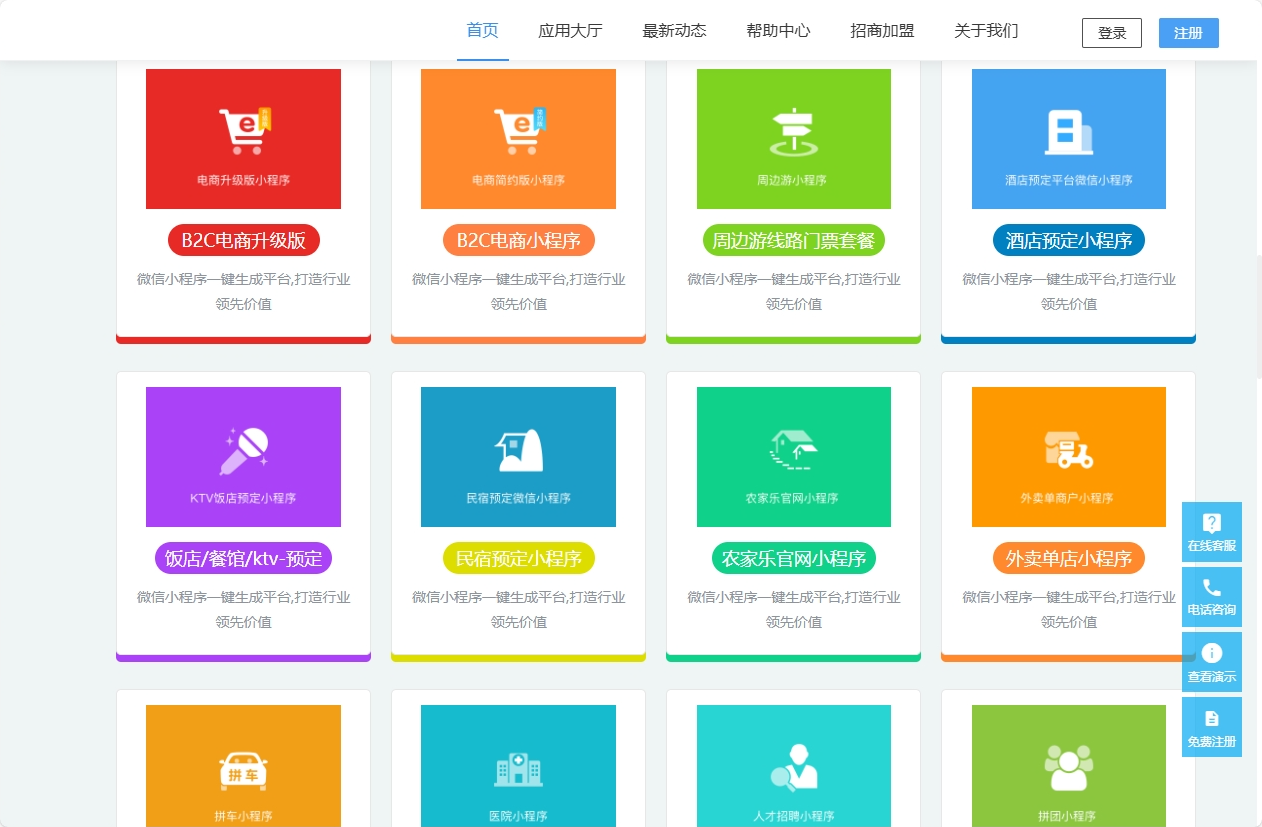The height and width of the screenshot is (827, 1262).
Task: Click the shopping cart icon on the red 电商升级版 tile
Action: [245, 131]
